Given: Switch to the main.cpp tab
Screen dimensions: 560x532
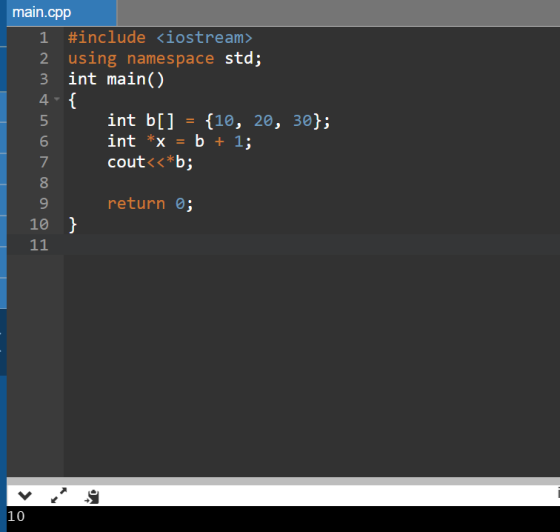Looking at the screenshot, I should click(61, 13).
